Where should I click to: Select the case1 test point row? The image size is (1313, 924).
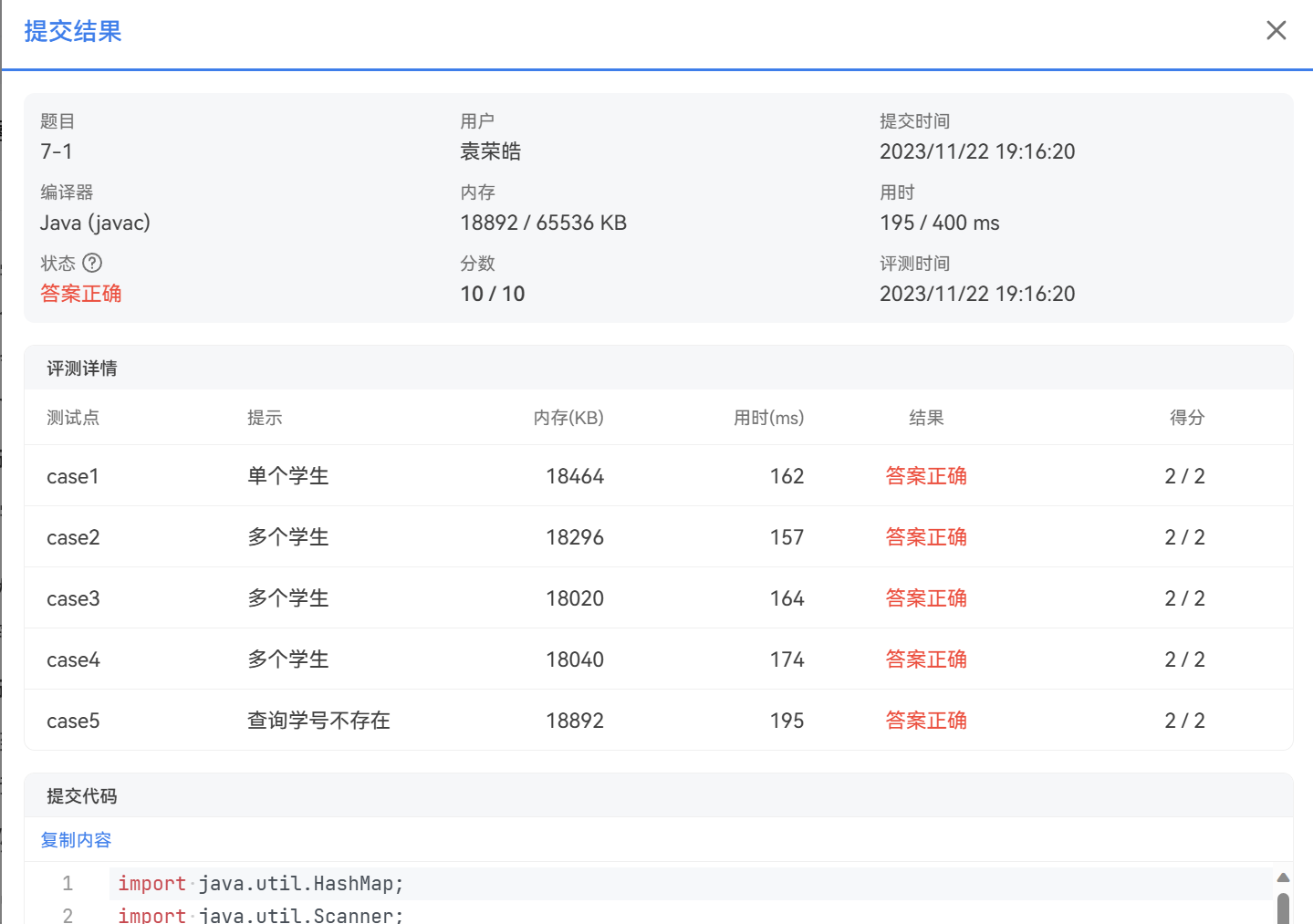click(x=657, y=476)
